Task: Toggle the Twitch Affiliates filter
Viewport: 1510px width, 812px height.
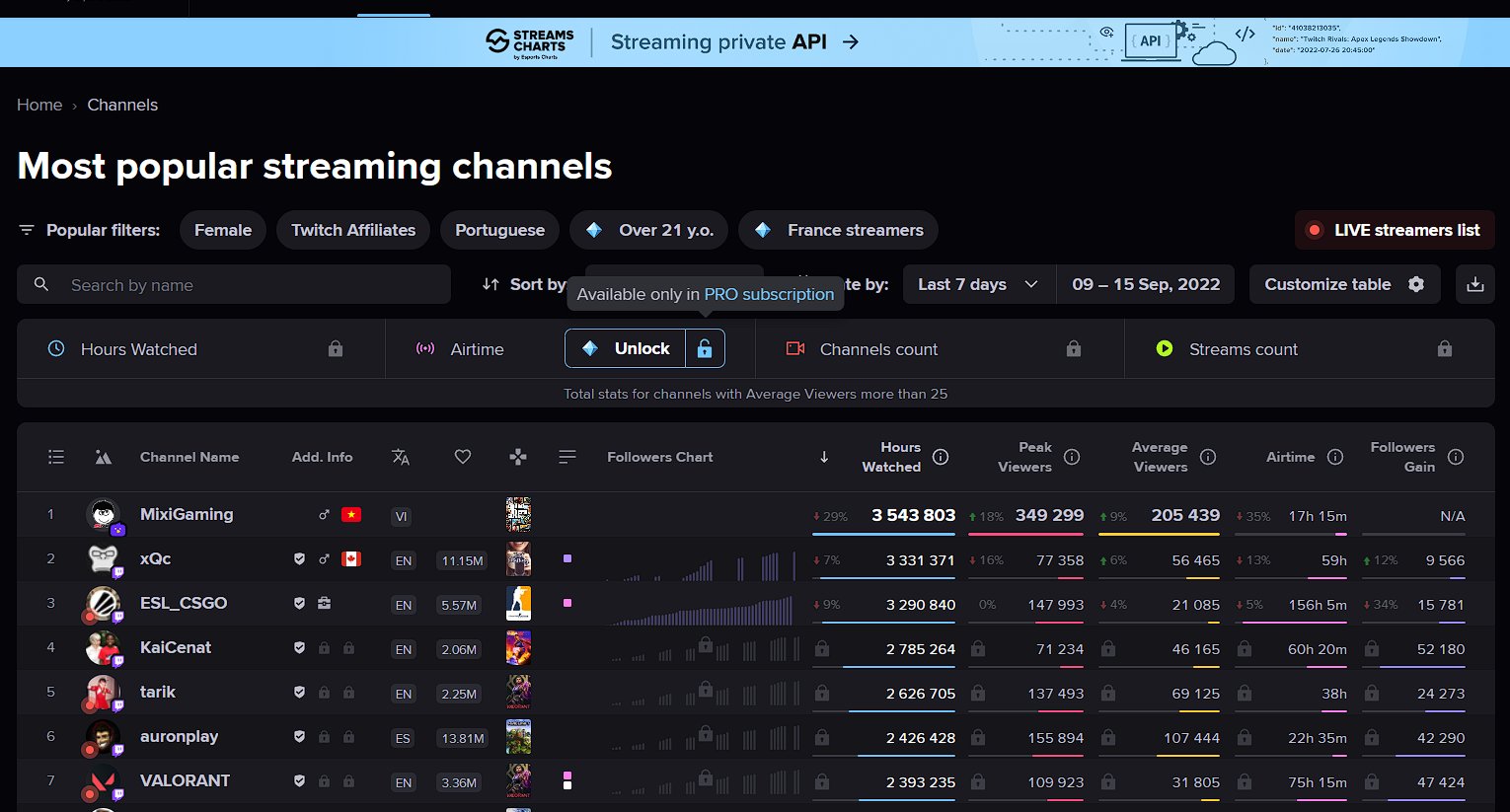Action: pyautogui.click(x=352, y=229)
